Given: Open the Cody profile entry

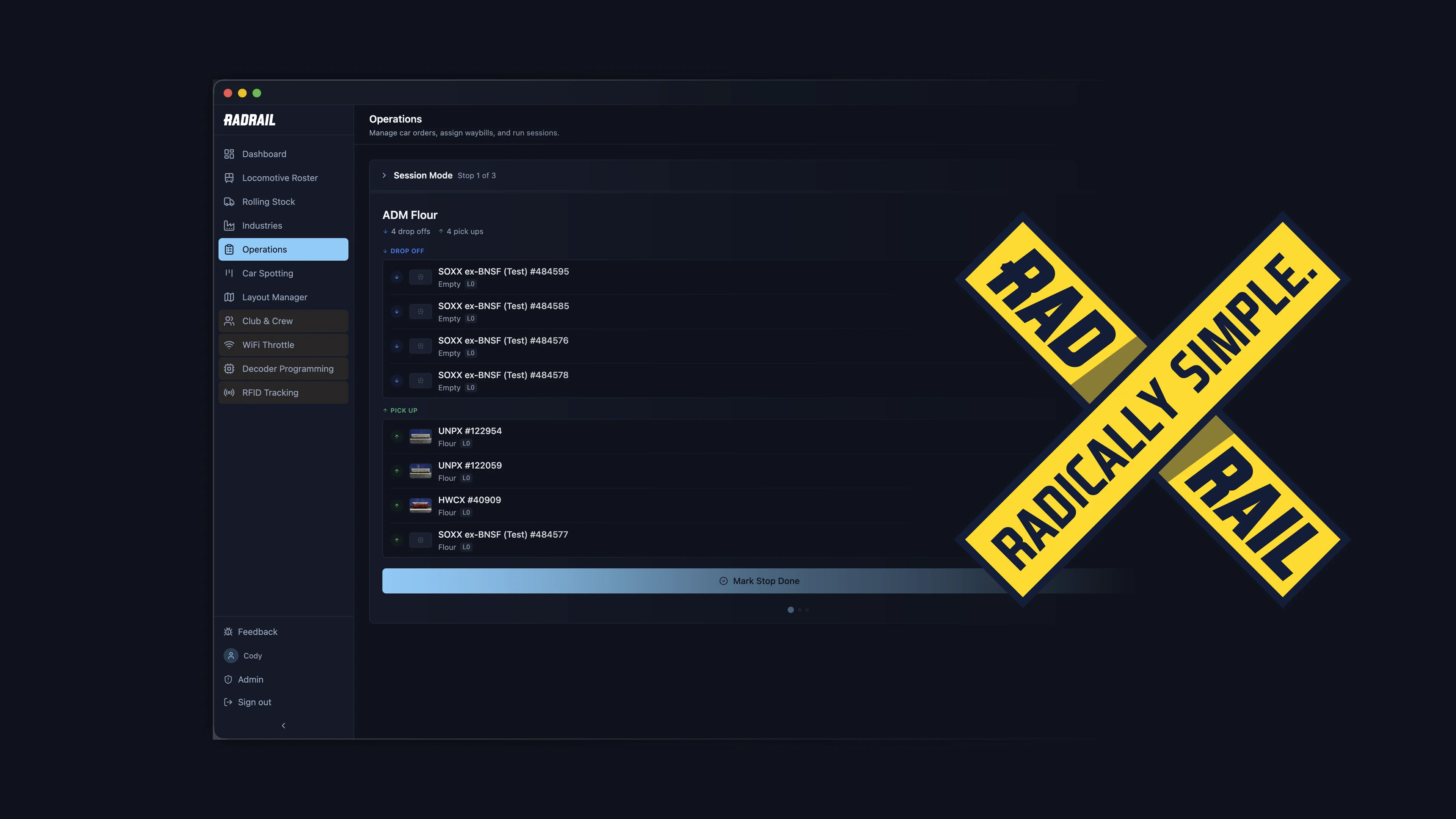Looking at the screenshot, I should [x=243, y=656].
